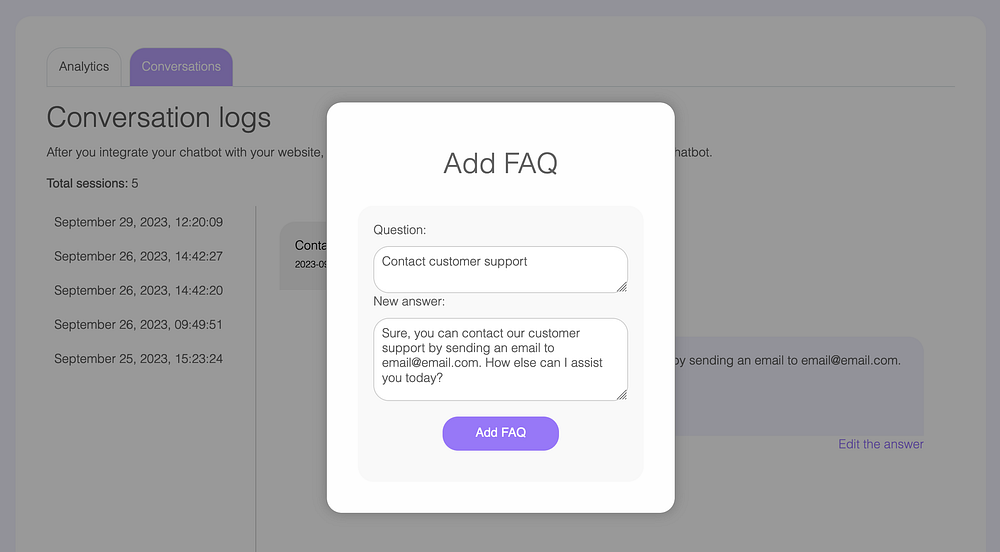This screenshot has height=552, width=1000.
Task: Open the September 25, 2023, 15:23:24 session
Action: coord(138,358)
